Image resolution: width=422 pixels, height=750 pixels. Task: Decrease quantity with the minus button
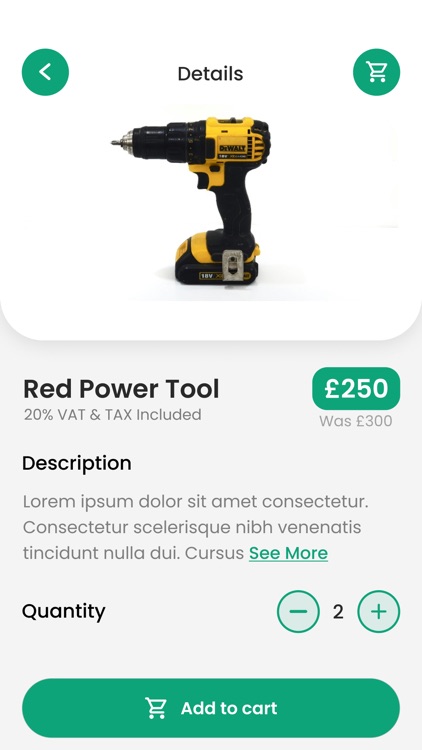coord(298,611)
